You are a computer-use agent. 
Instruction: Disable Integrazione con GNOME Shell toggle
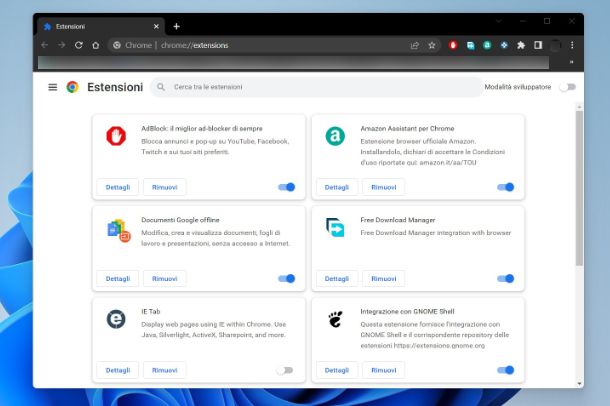[506, 370]
